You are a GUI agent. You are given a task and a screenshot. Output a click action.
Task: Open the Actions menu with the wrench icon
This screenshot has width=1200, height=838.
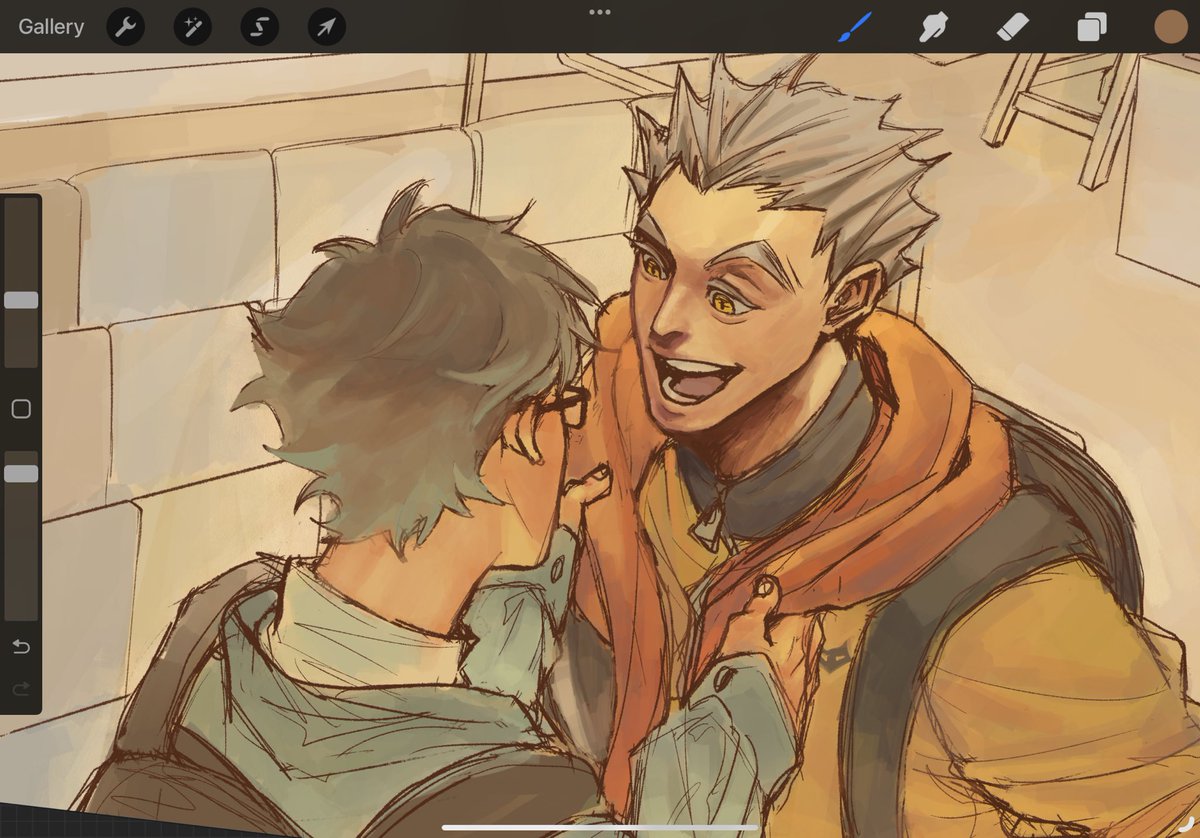pyautogui.click(x=124, y=27)
